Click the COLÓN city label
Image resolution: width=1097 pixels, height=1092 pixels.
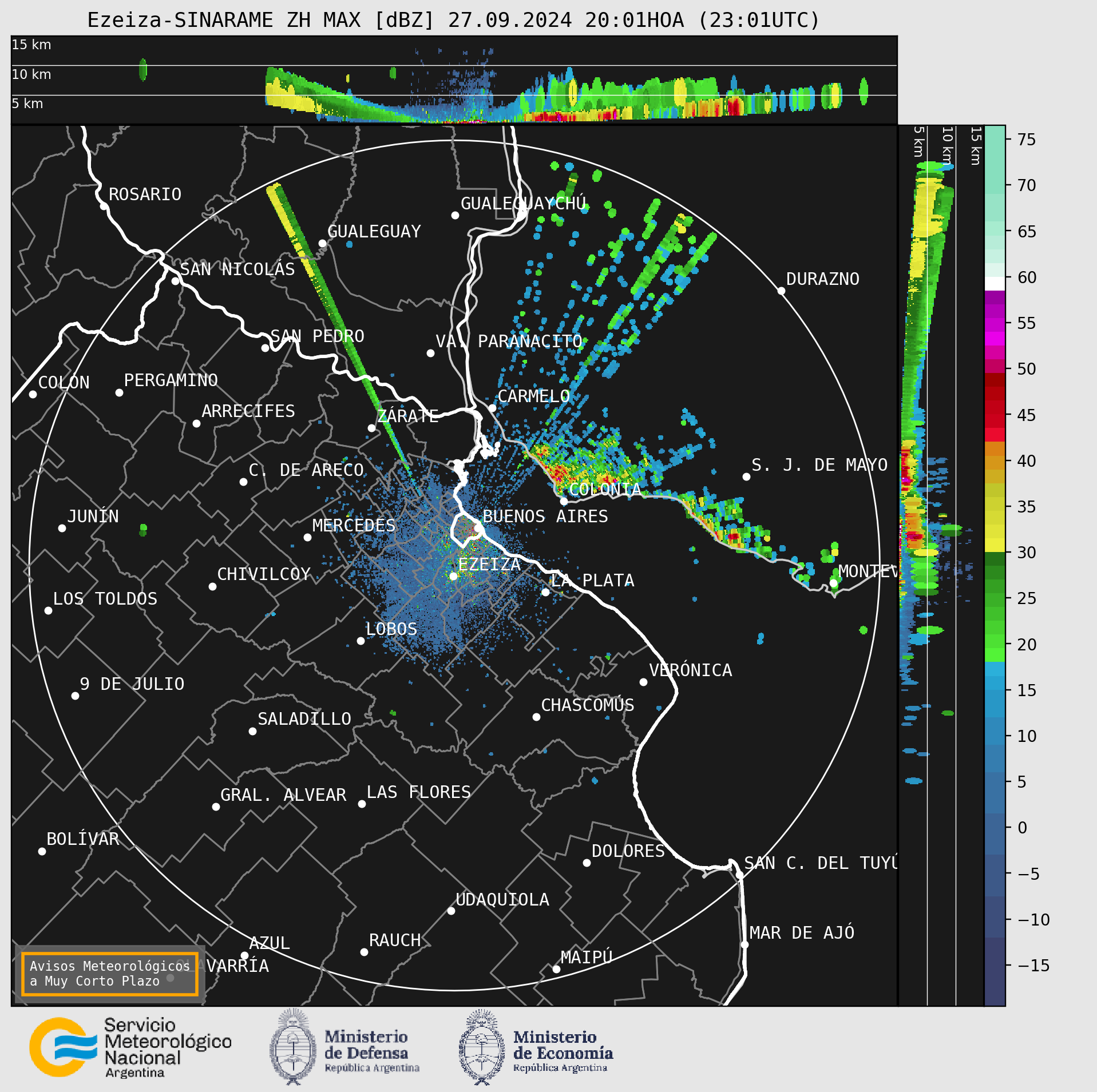coord(64,383)
